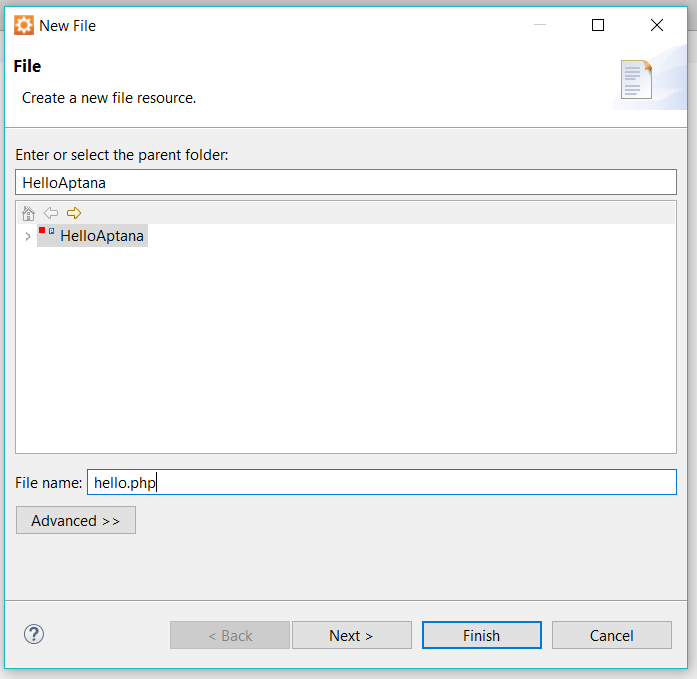Click the File name input field

click(382, 482)
